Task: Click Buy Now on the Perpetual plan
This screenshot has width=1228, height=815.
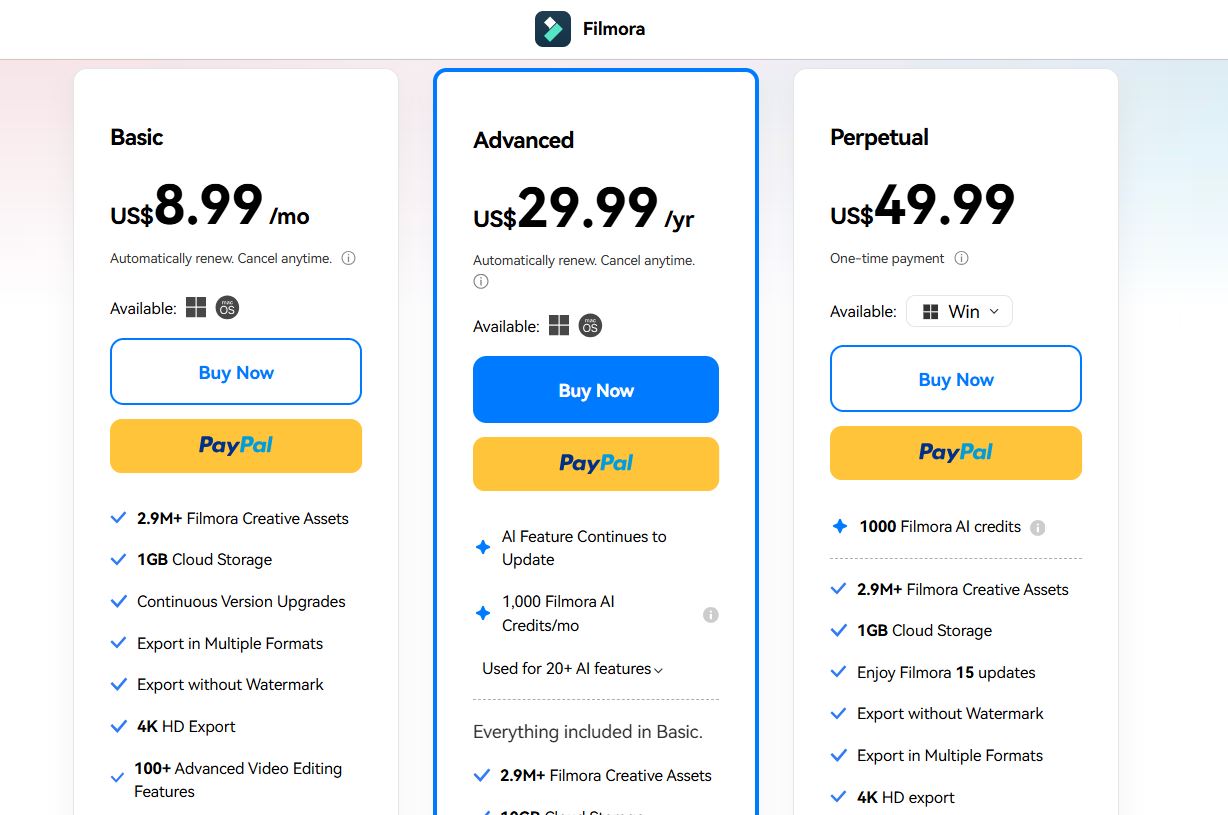Action: pos(955,379)
